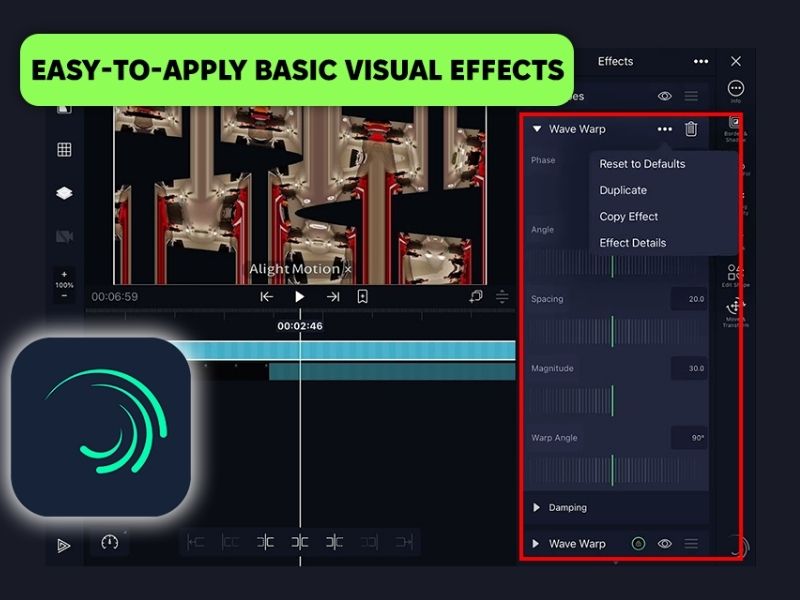The height and width of the screenshot is (600, 800).
Task: Click the video preview canvas
Action: coord(300,195)
